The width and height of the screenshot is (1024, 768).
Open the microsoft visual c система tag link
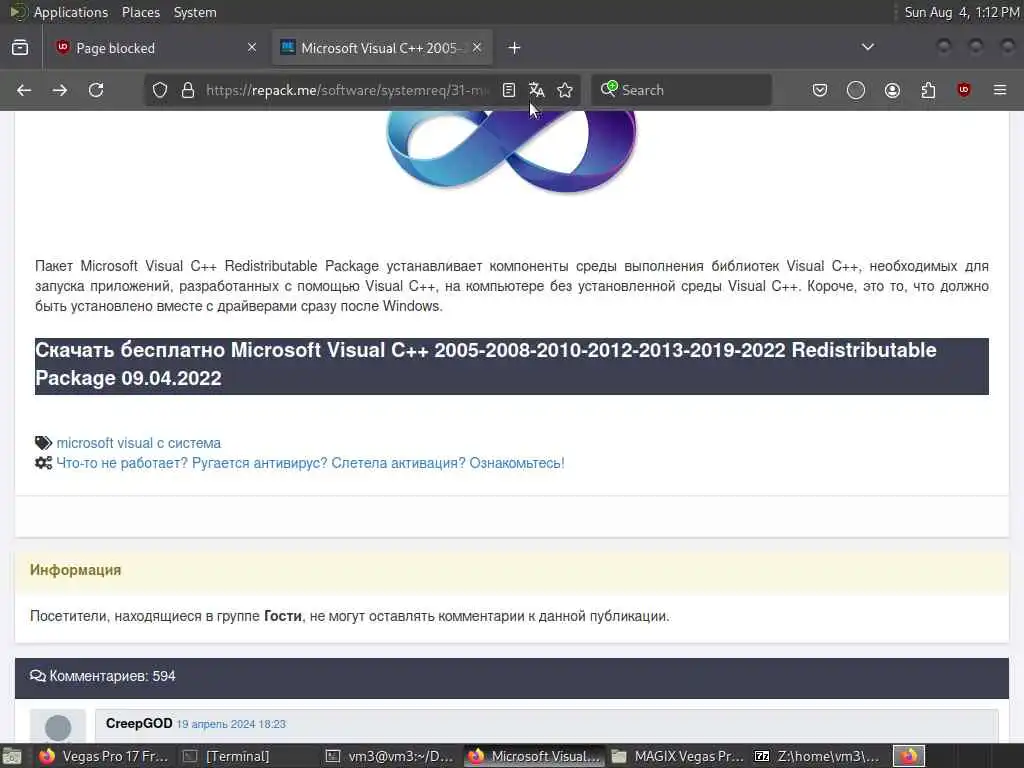pyautogui.click(x=138, y=443)
